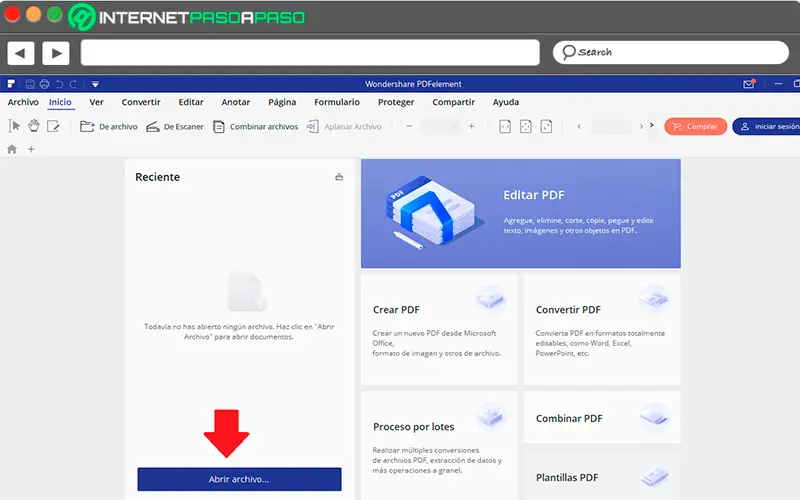Open the Anotar tab
This screenshot has width=800, height=500.
point(236,102)
